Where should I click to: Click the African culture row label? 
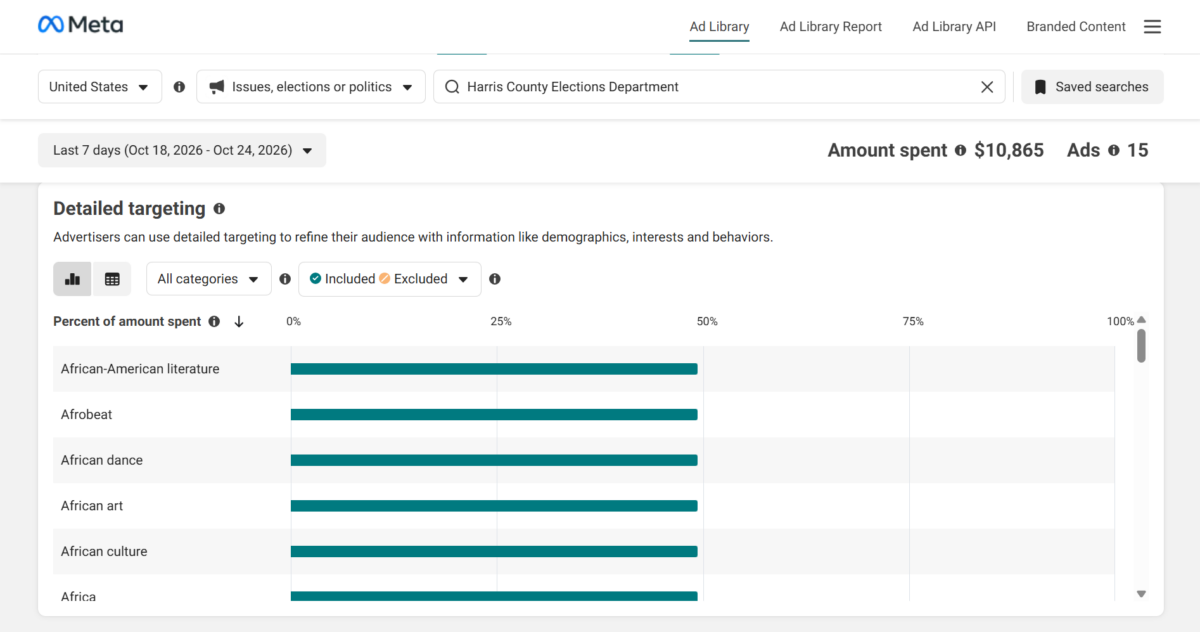point(104,551)
